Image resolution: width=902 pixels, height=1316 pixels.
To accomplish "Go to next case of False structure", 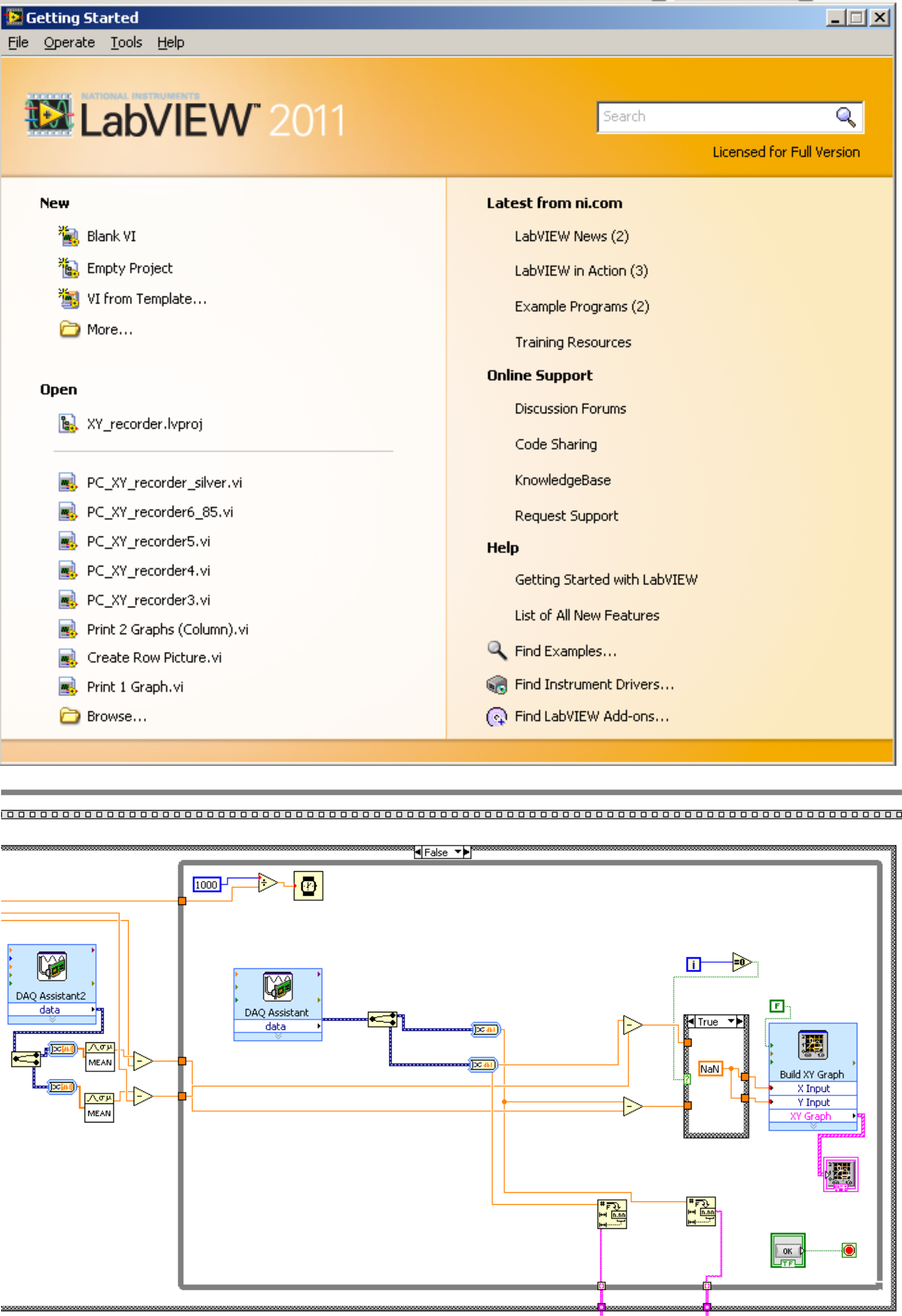I will point(467,852).
